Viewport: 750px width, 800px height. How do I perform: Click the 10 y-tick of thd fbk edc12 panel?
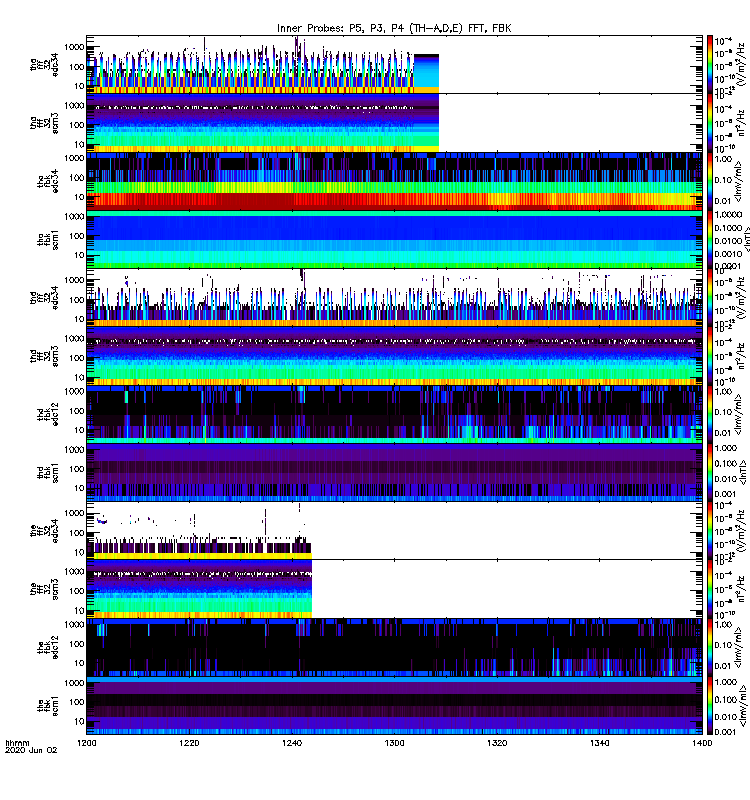click(x=79, y=430)
